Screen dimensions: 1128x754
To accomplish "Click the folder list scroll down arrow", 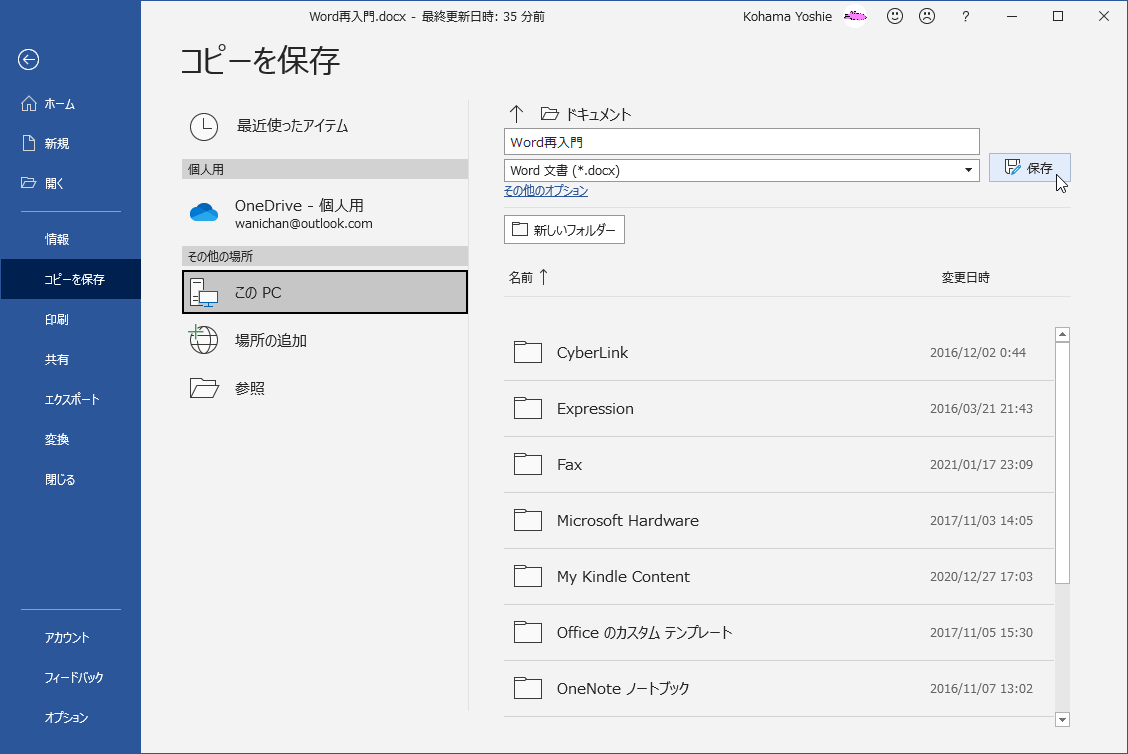I will (1063, 719).
